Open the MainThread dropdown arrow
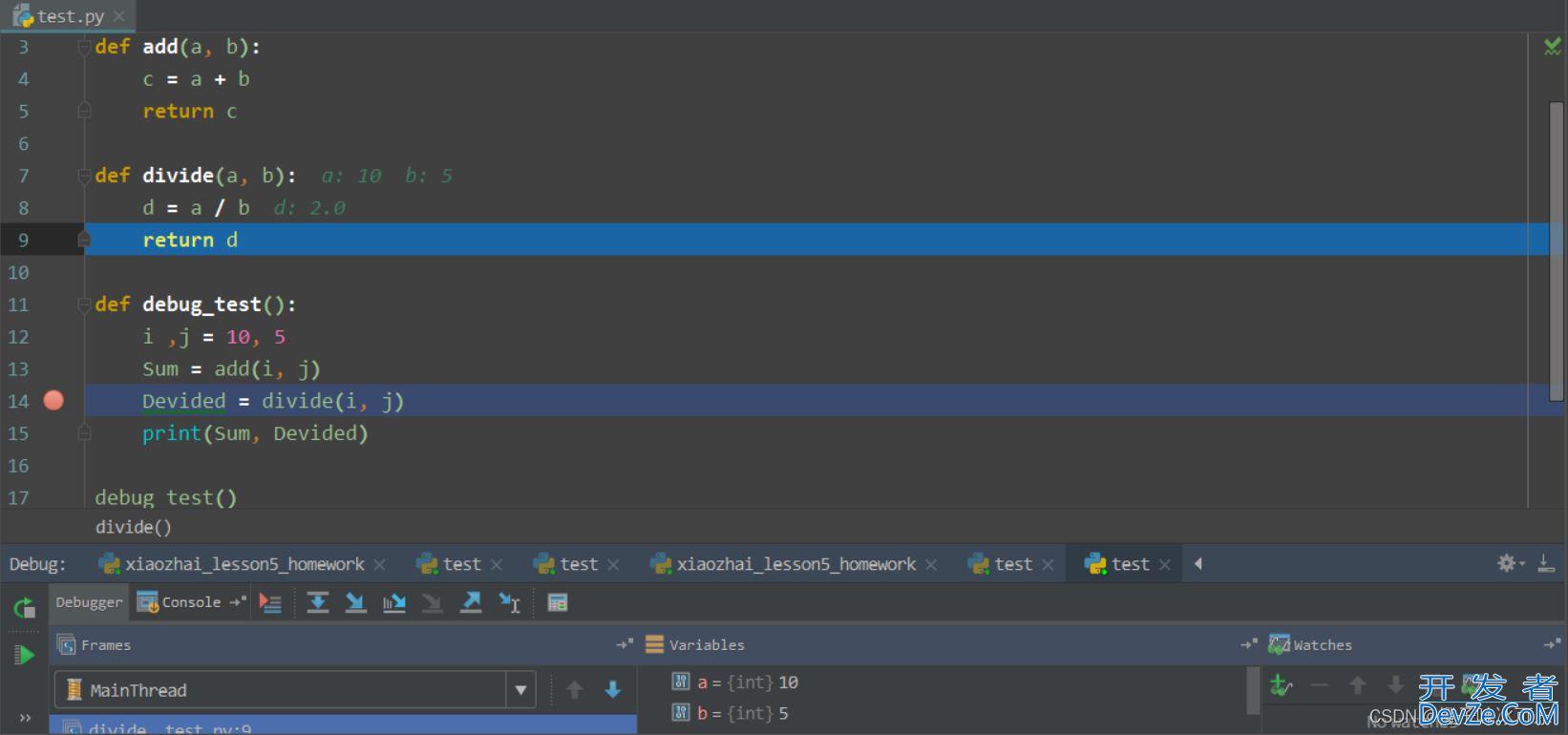Image resolution: width=1568 pixels, height=735 pixels. (521, 689)
